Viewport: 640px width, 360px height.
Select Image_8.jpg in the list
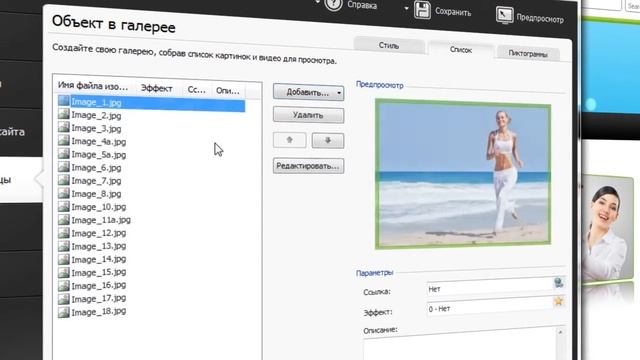96,194
